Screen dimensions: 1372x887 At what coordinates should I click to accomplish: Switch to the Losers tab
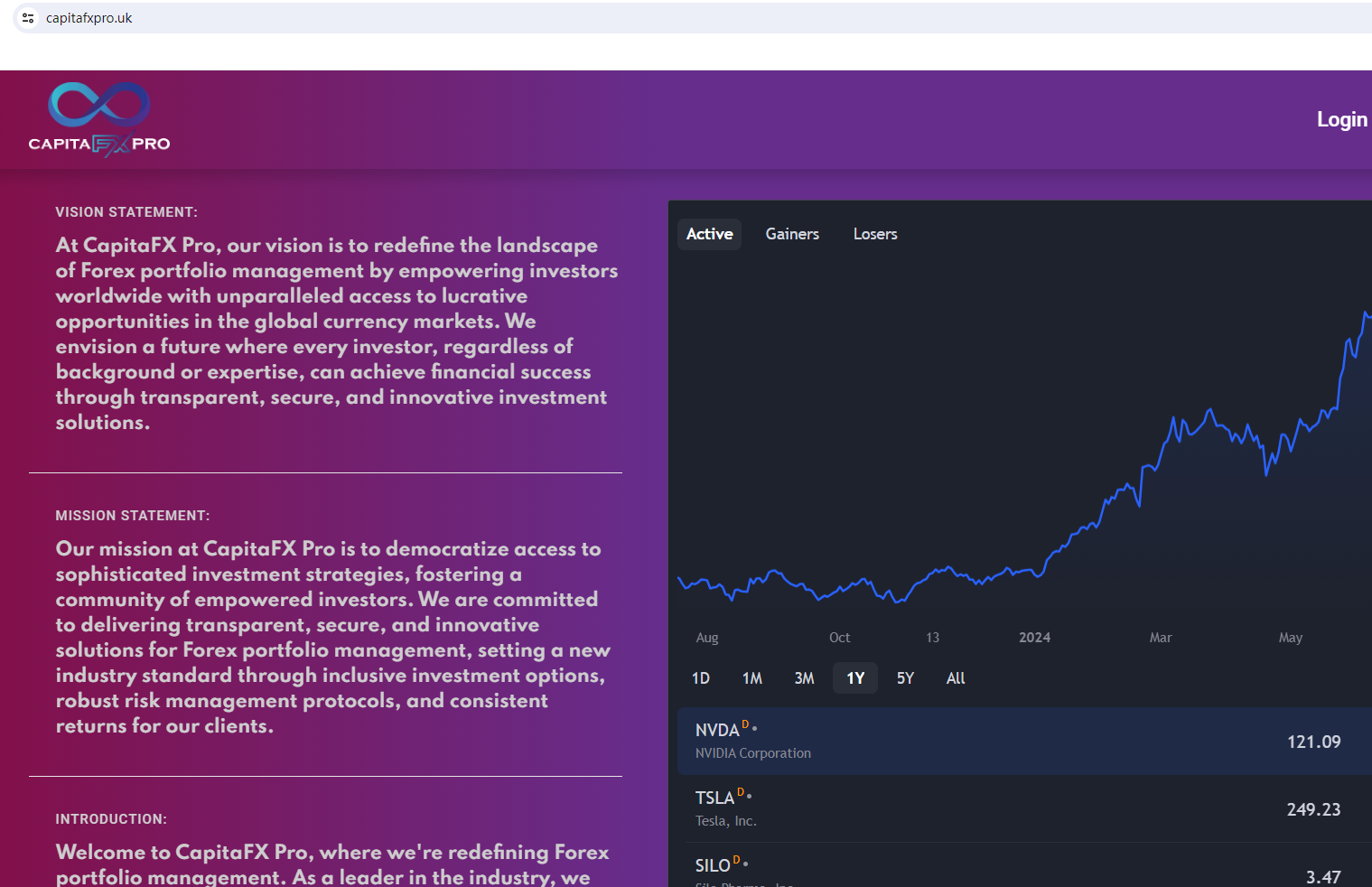click(x=875, y=234)
